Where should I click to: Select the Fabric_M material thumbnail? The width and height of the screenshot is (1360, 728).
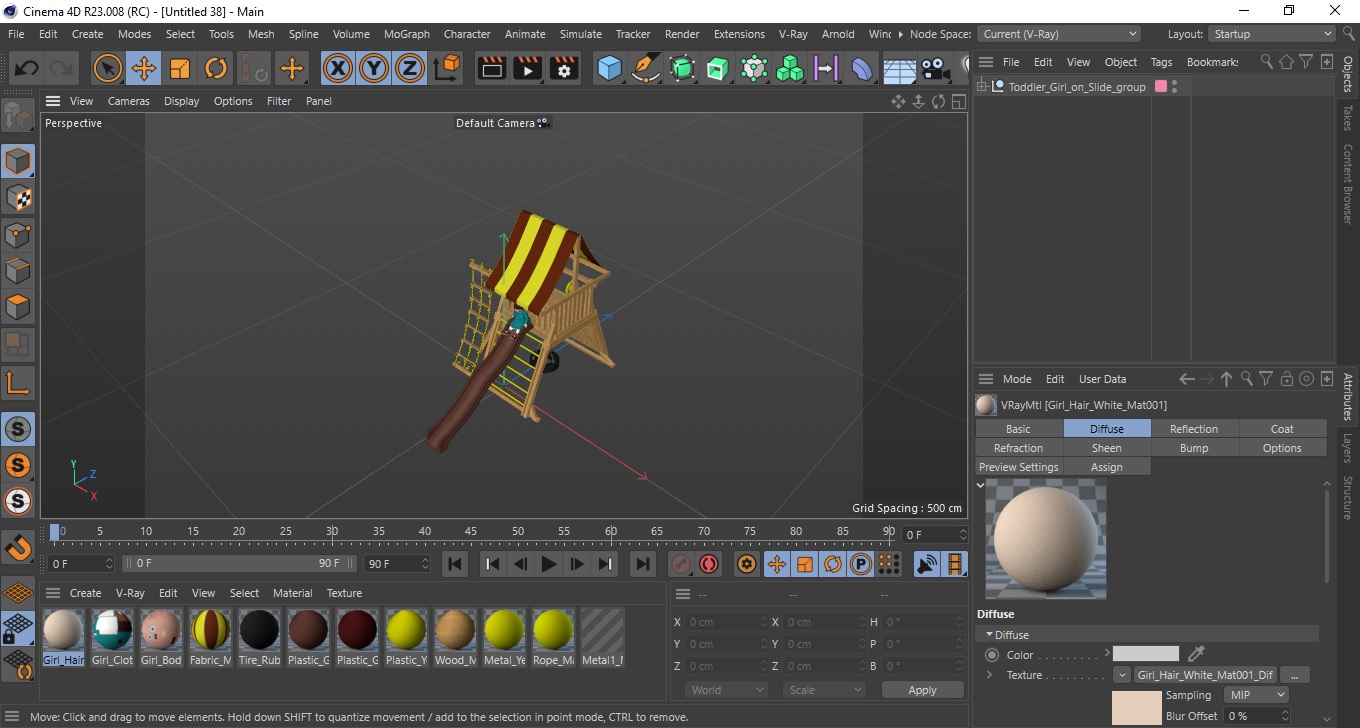(210, 637)
